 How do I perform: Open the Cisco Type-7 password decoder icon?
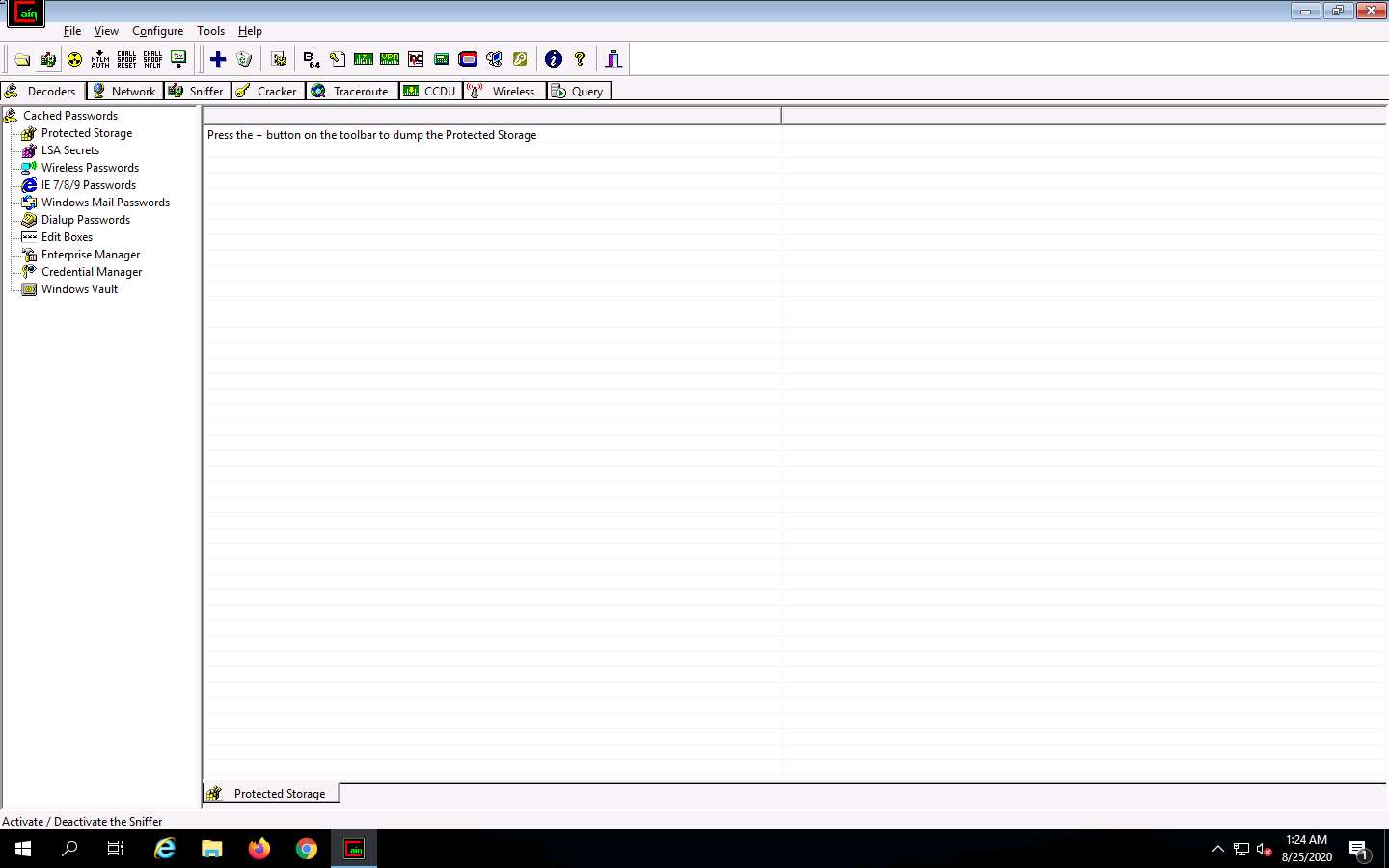coord(364,60)
